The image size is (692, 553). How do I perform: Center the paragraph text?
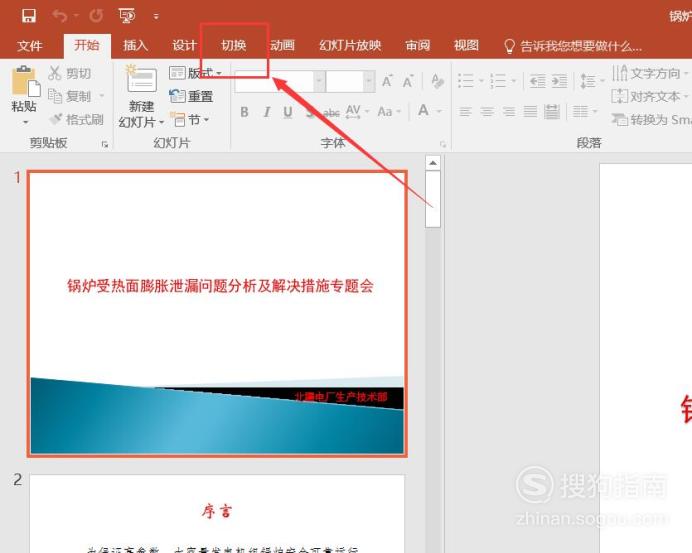[487, 112]
